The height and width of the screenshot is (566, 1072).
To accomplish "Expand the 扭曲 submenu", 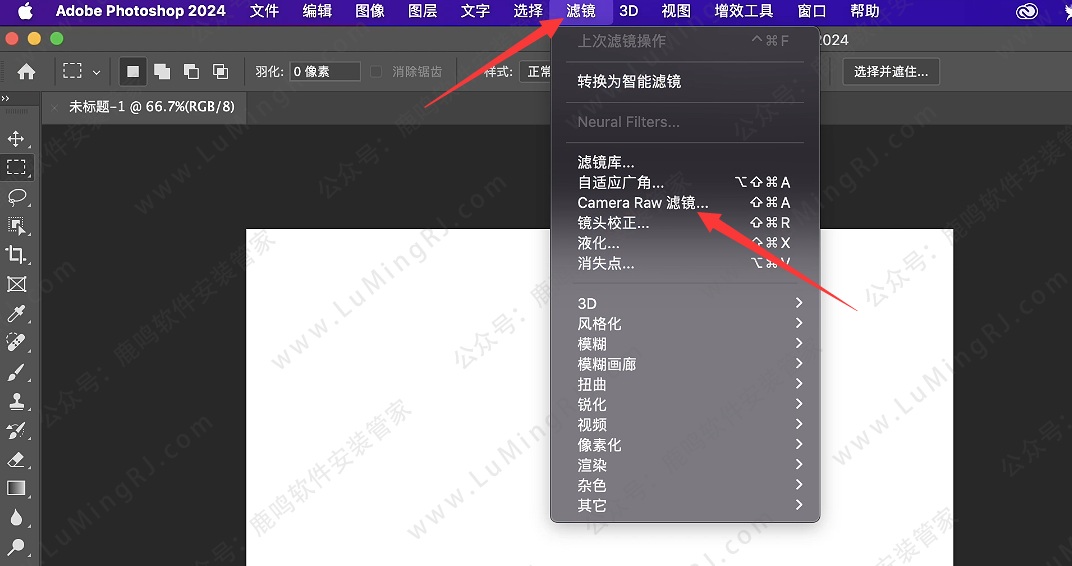I will click(x=685, y=384).
